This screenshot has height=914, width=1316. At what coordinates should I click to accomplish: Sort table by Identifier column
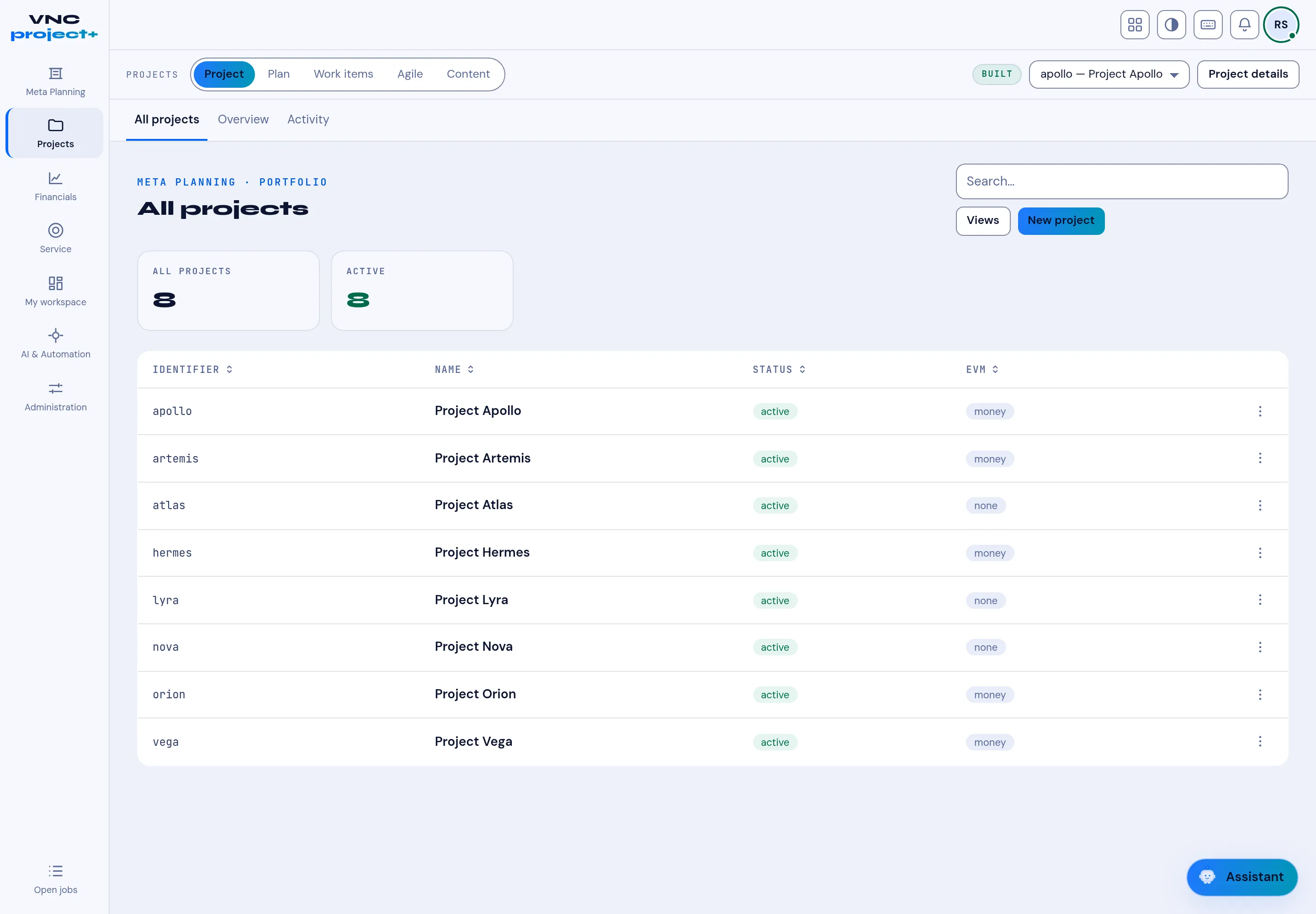(192, 369)
